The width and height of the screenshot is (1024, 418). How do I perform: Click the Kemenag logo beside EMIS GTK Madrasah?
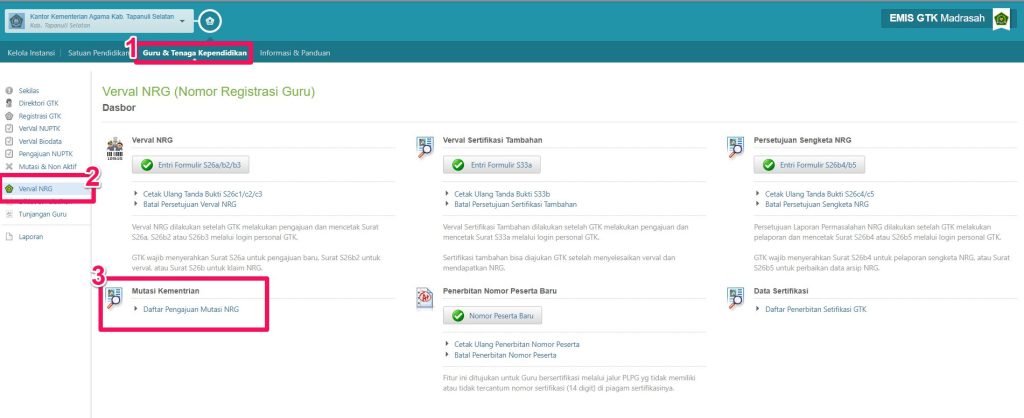coord(1001,19)
